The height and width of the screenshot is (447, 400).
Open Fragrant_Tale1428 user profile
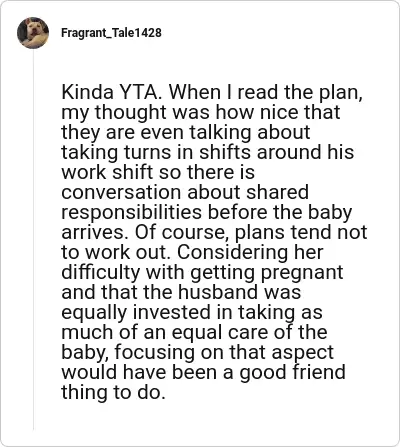click(x=111, y=33)
